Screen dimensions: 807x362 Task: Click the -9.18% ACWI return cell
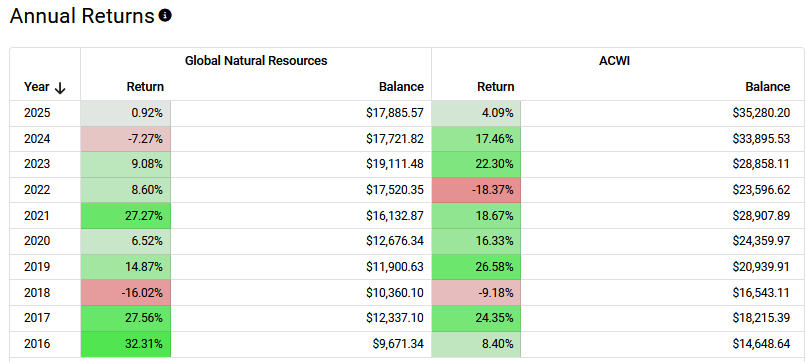click(476, 292)
